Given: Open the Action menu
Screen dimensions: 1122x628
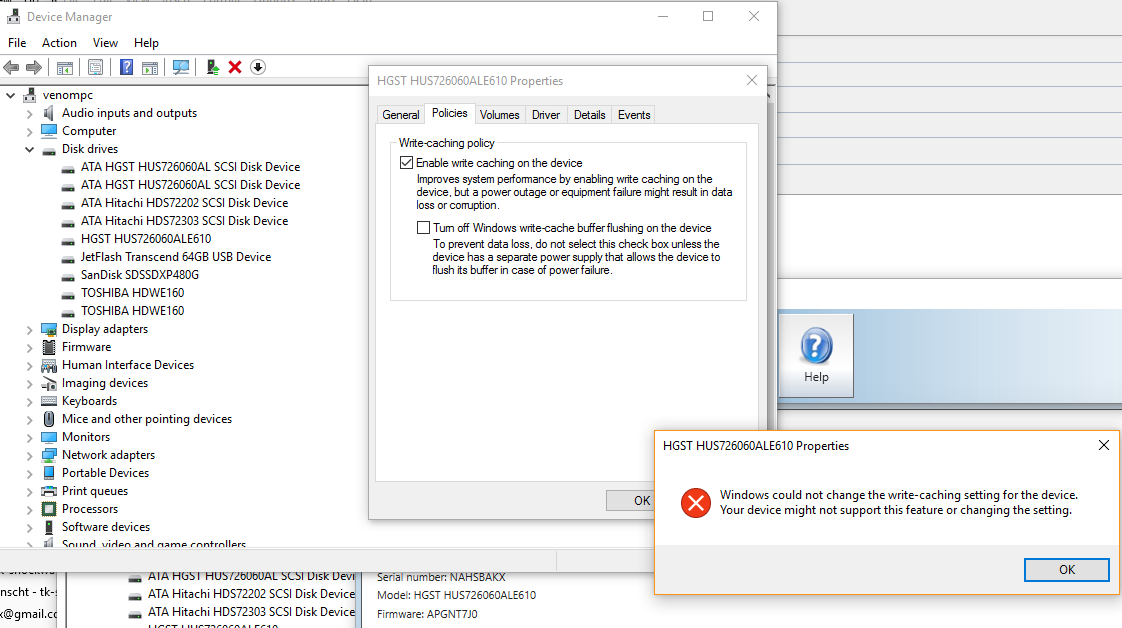Looking at the screenshot, I should (59, 43).
